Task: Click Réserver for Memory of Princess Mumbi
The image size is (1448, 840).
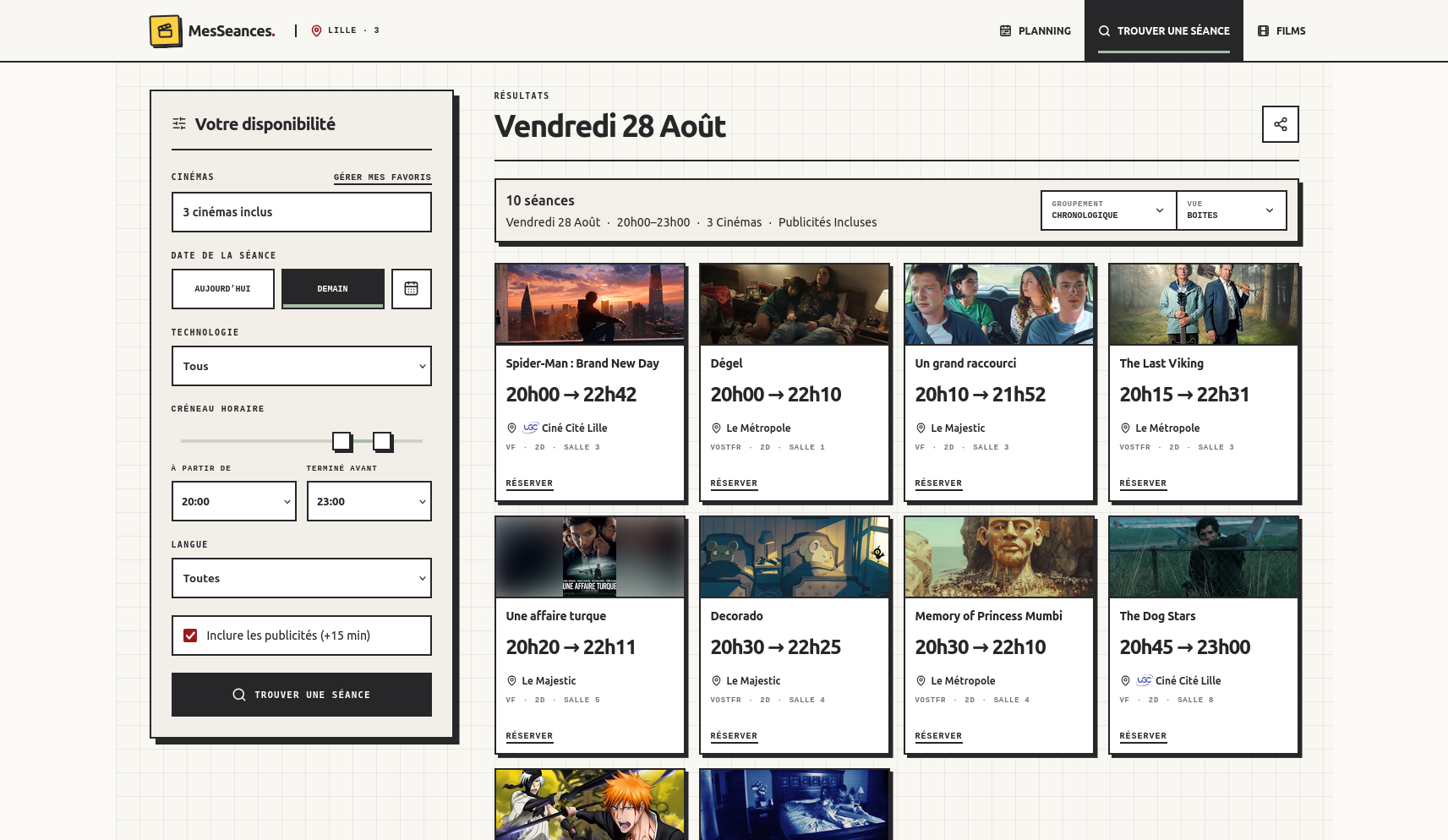Action: [x=938, y=736]
